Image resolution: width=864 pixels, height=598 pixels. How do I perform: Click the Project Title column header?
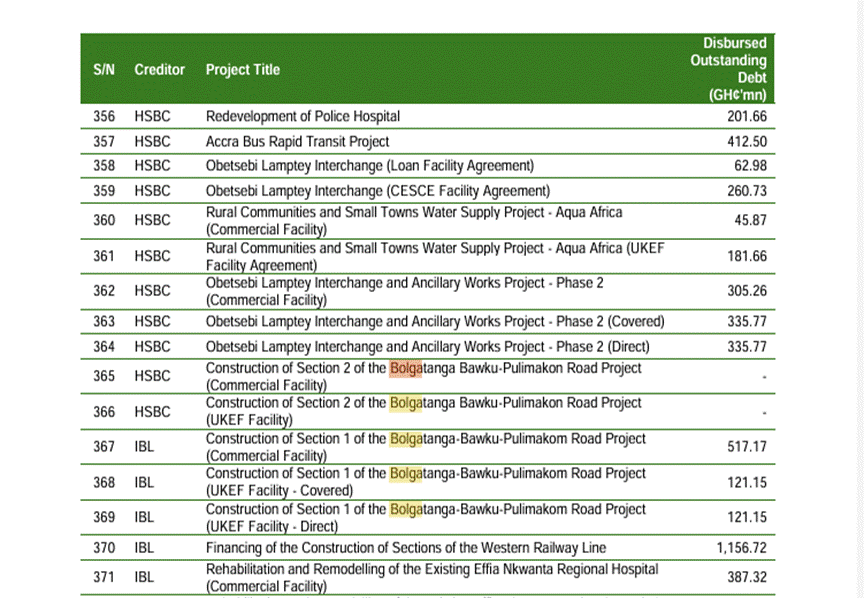242,69
